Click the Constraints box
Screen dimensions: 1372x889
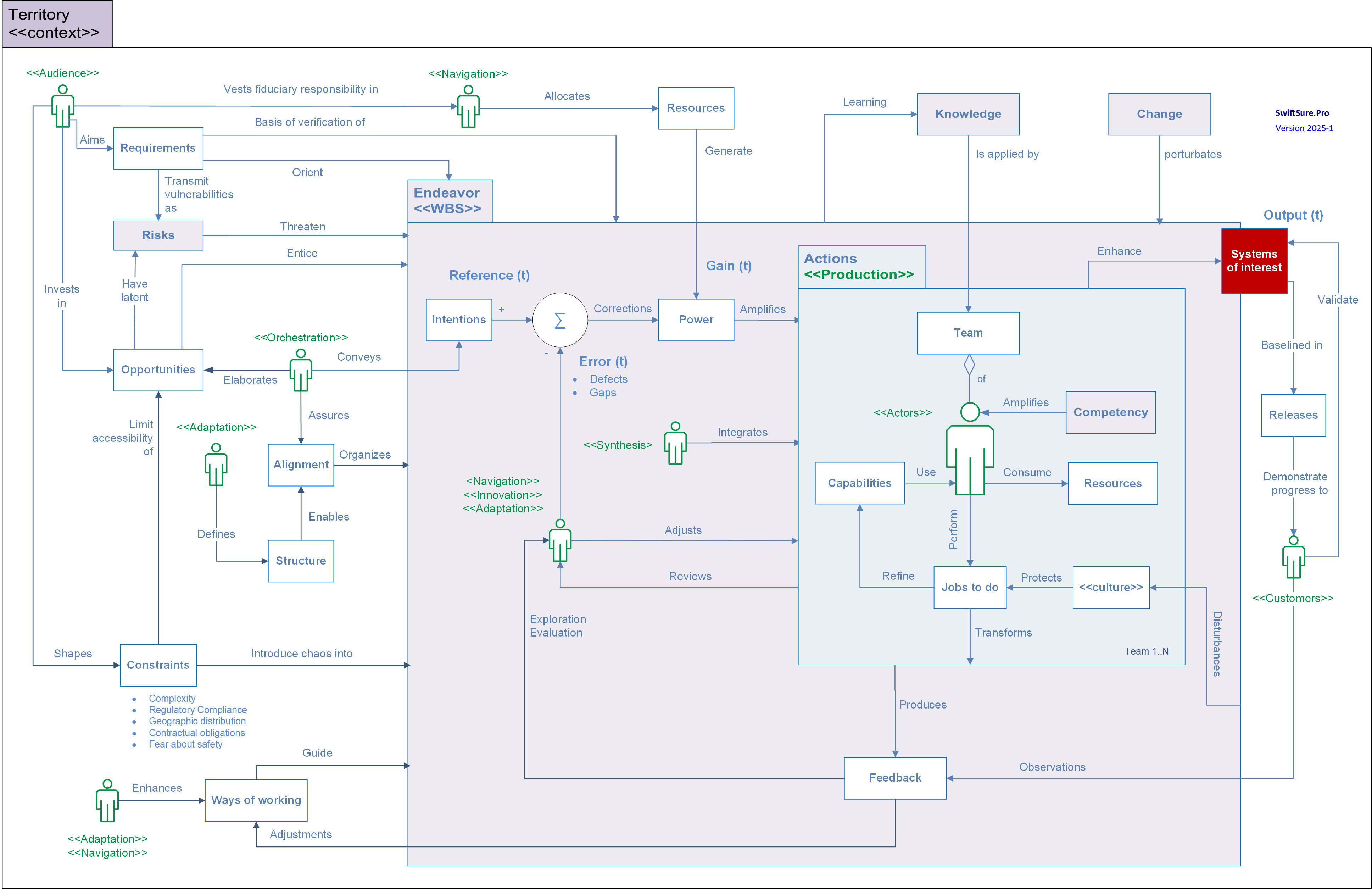click(158, 665)
